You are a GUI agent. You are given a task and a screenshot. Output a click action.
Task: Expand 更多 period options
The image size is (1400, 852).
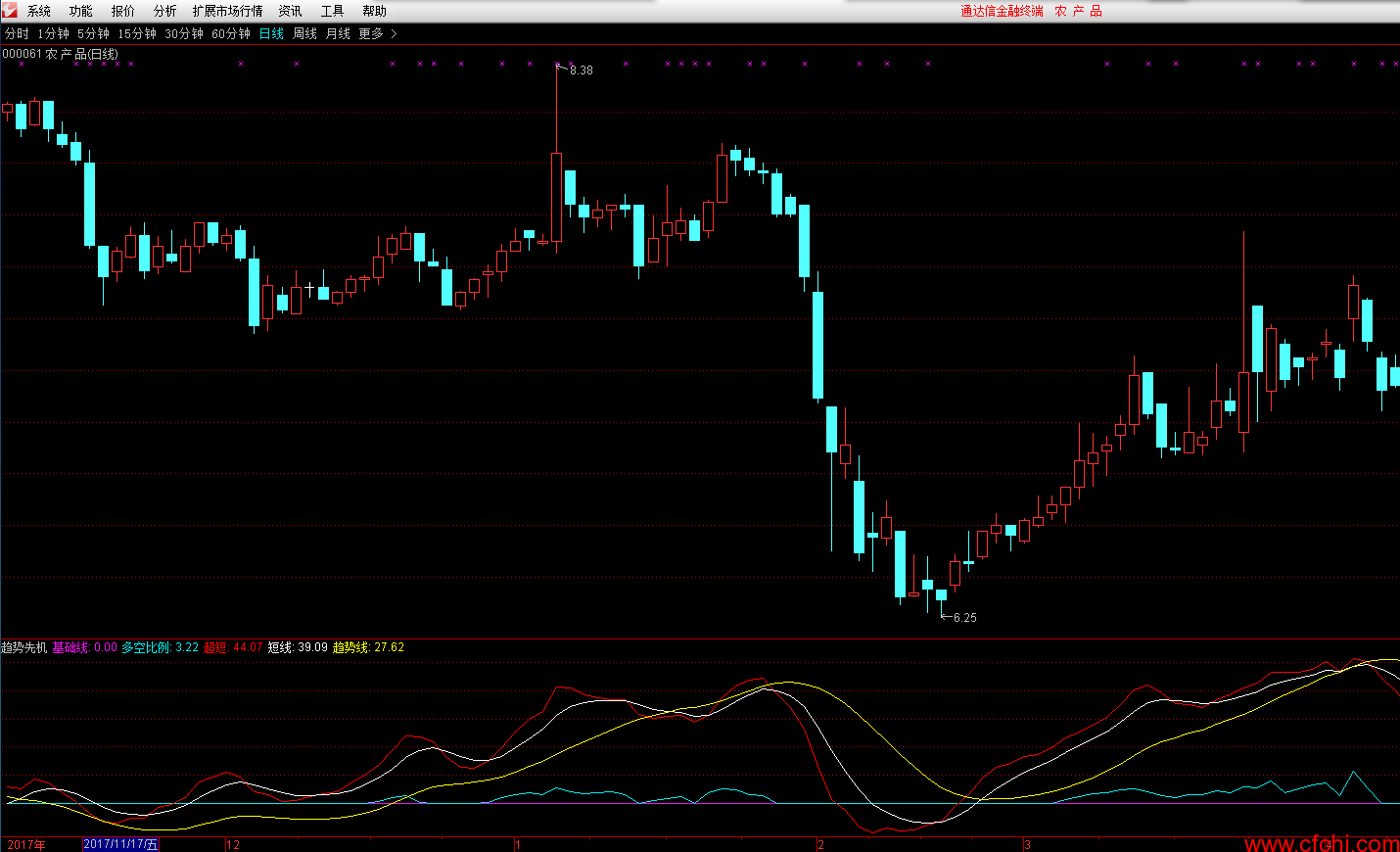(378, 33)
